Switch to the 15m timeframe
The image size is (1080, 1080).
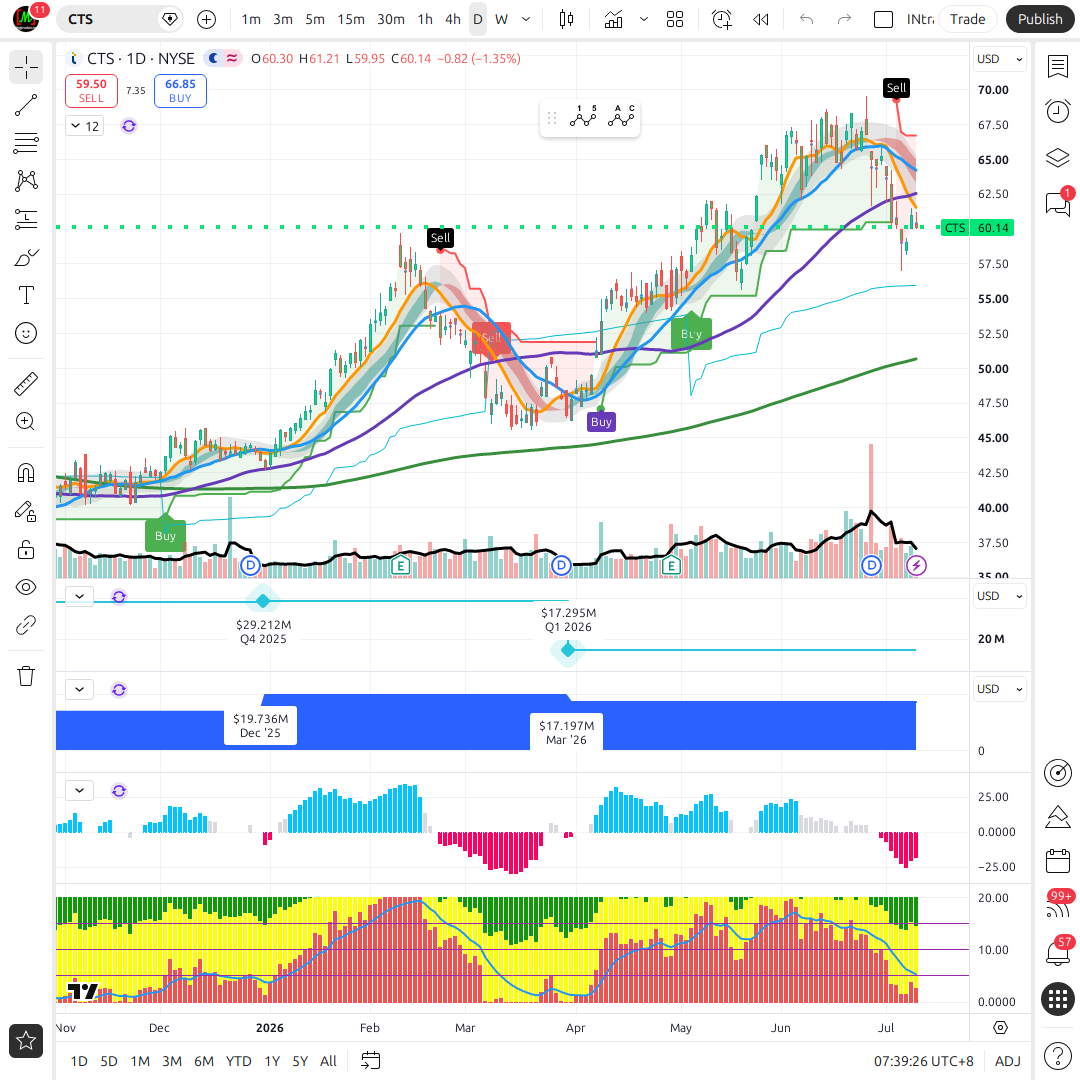tap(351, 19)
